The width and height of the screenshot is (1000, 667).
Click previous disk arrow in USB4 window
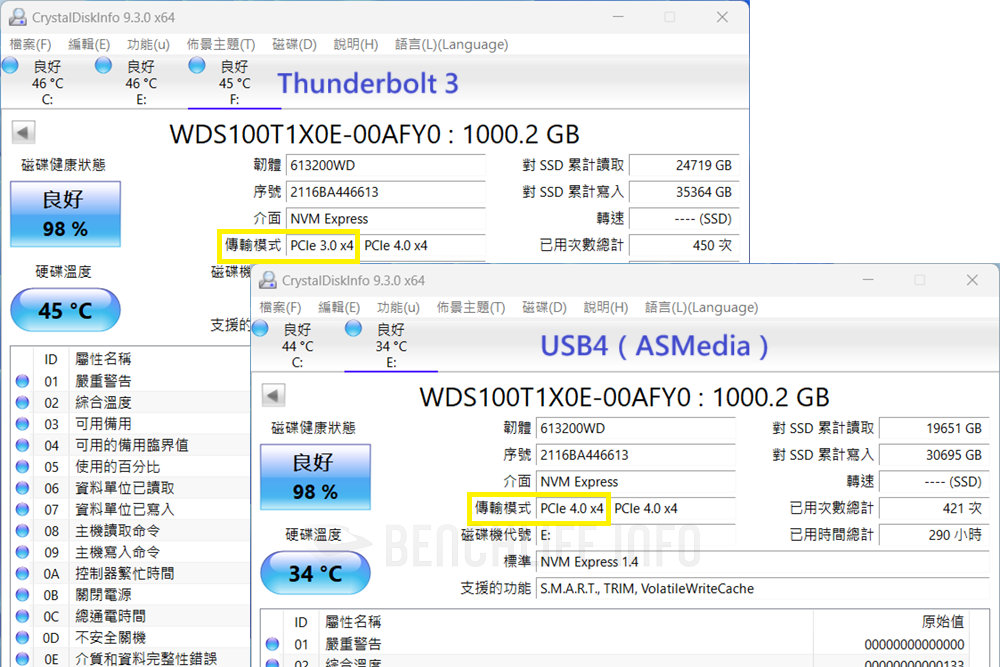click(273, 395)
